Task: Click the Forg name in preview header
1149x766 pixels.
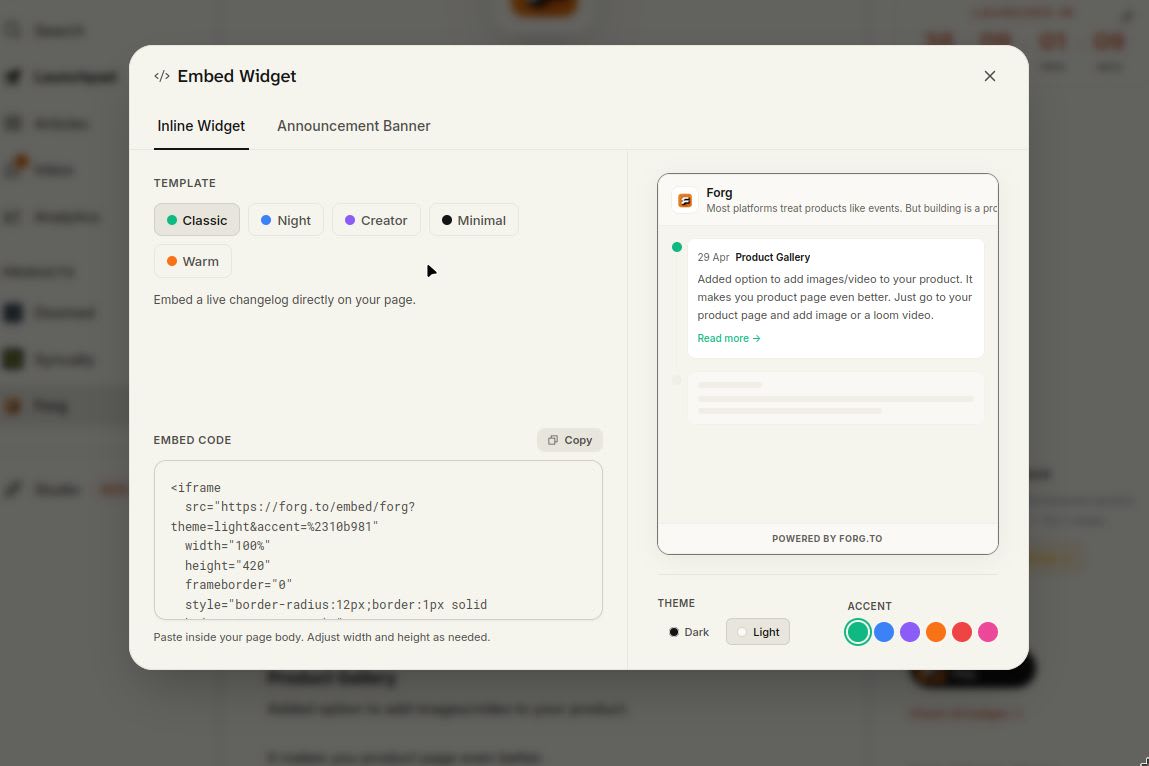Action: click(x=719, y=193)
